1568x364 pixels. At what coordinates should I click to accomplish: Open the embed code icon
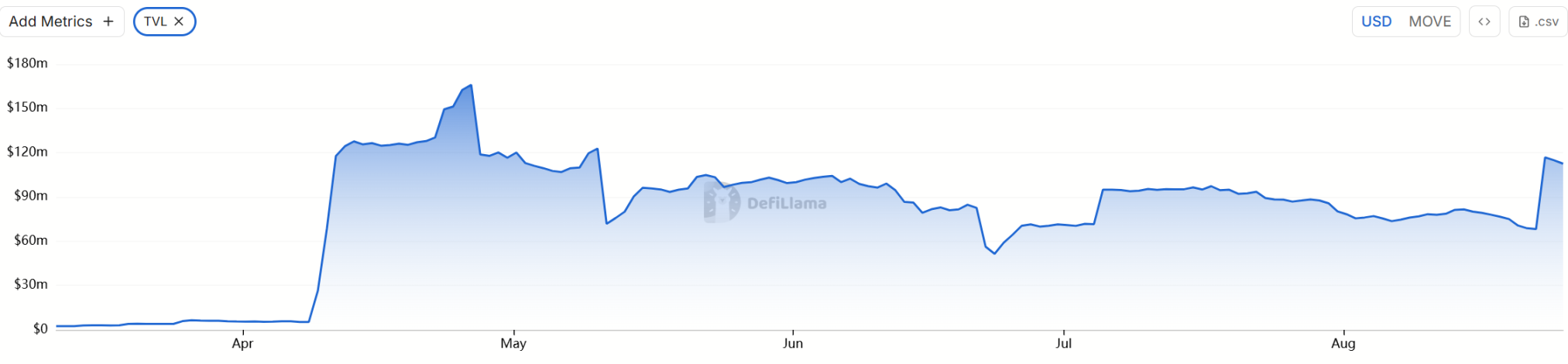coord(1484,22)
